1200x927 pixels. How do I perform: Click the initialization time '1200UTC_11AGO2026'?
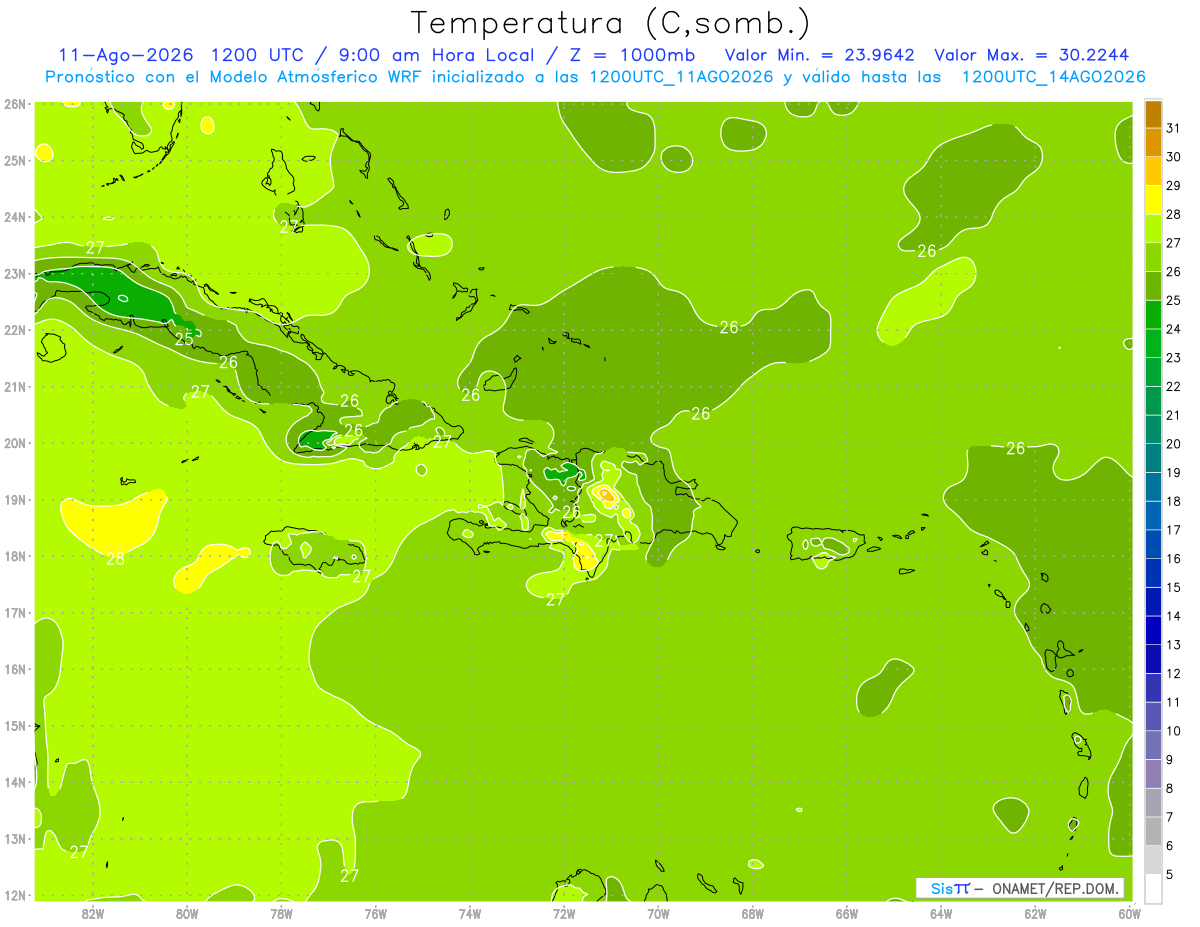tap(681, 77)
